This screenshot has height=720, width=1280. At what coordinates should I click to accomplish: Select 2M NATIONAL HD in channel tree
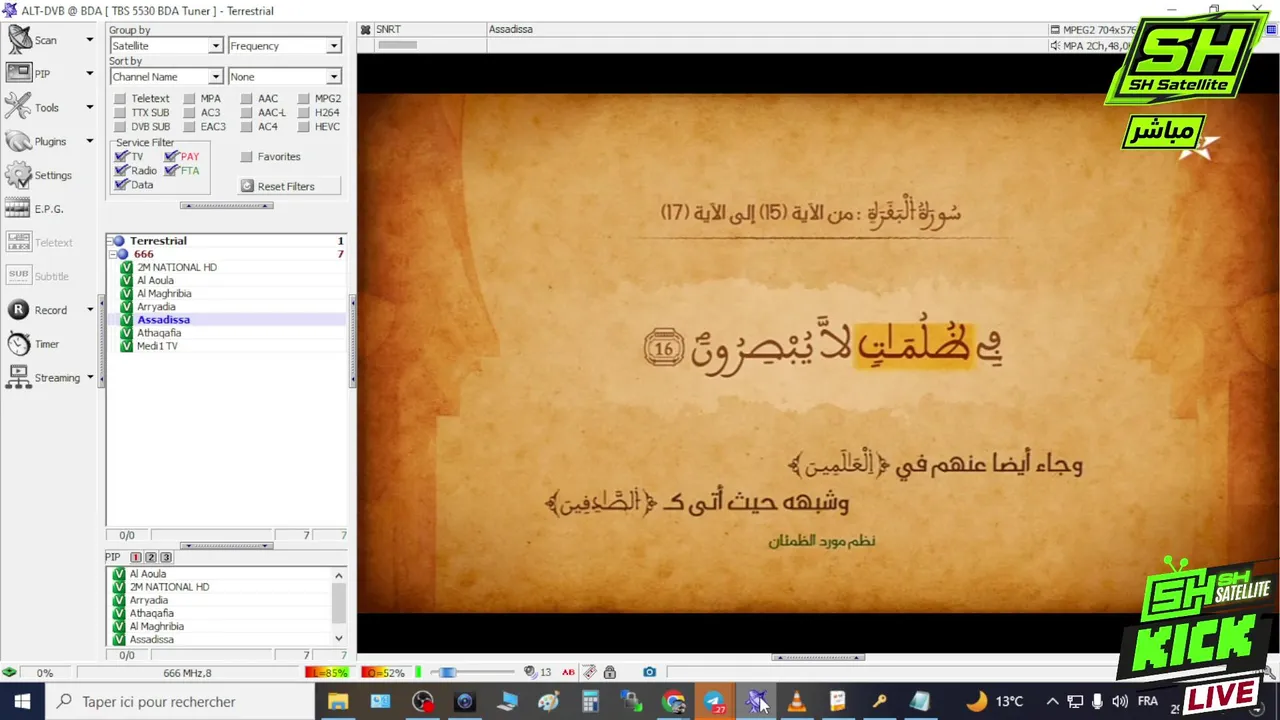tap(177, 267)
